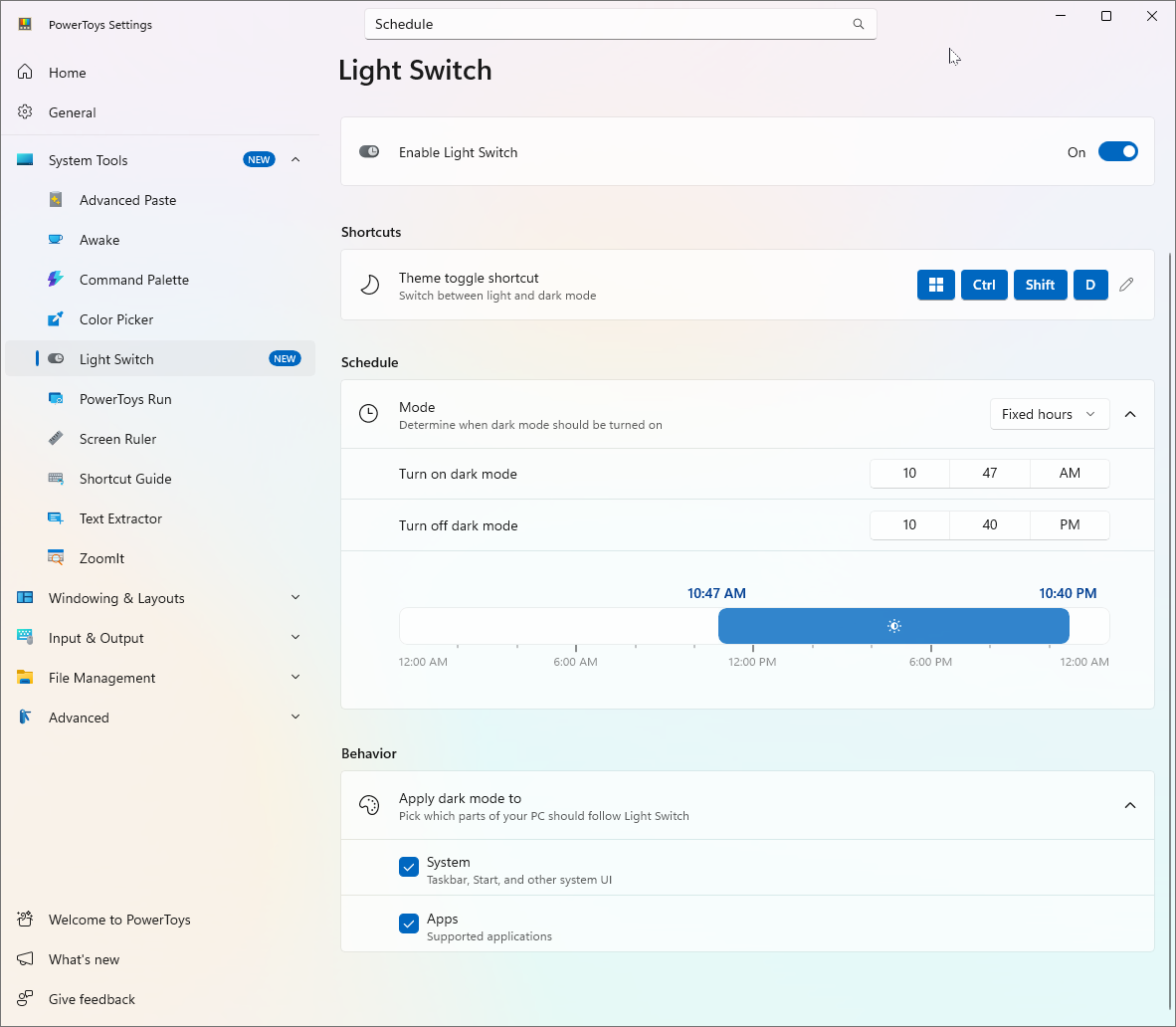
Task: Click the PowerToys Run icon
Action: (x=56, y=399)
